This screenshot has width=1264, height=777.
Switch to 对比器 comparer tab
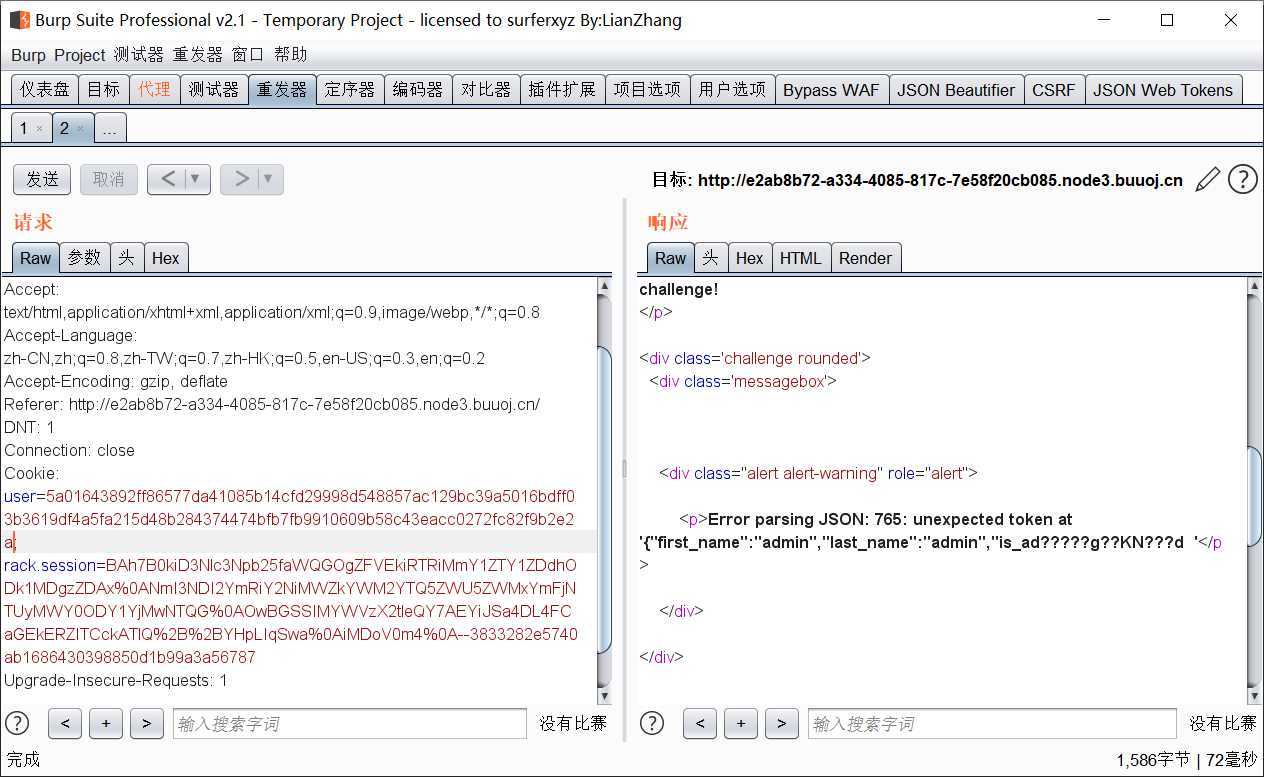486,89
